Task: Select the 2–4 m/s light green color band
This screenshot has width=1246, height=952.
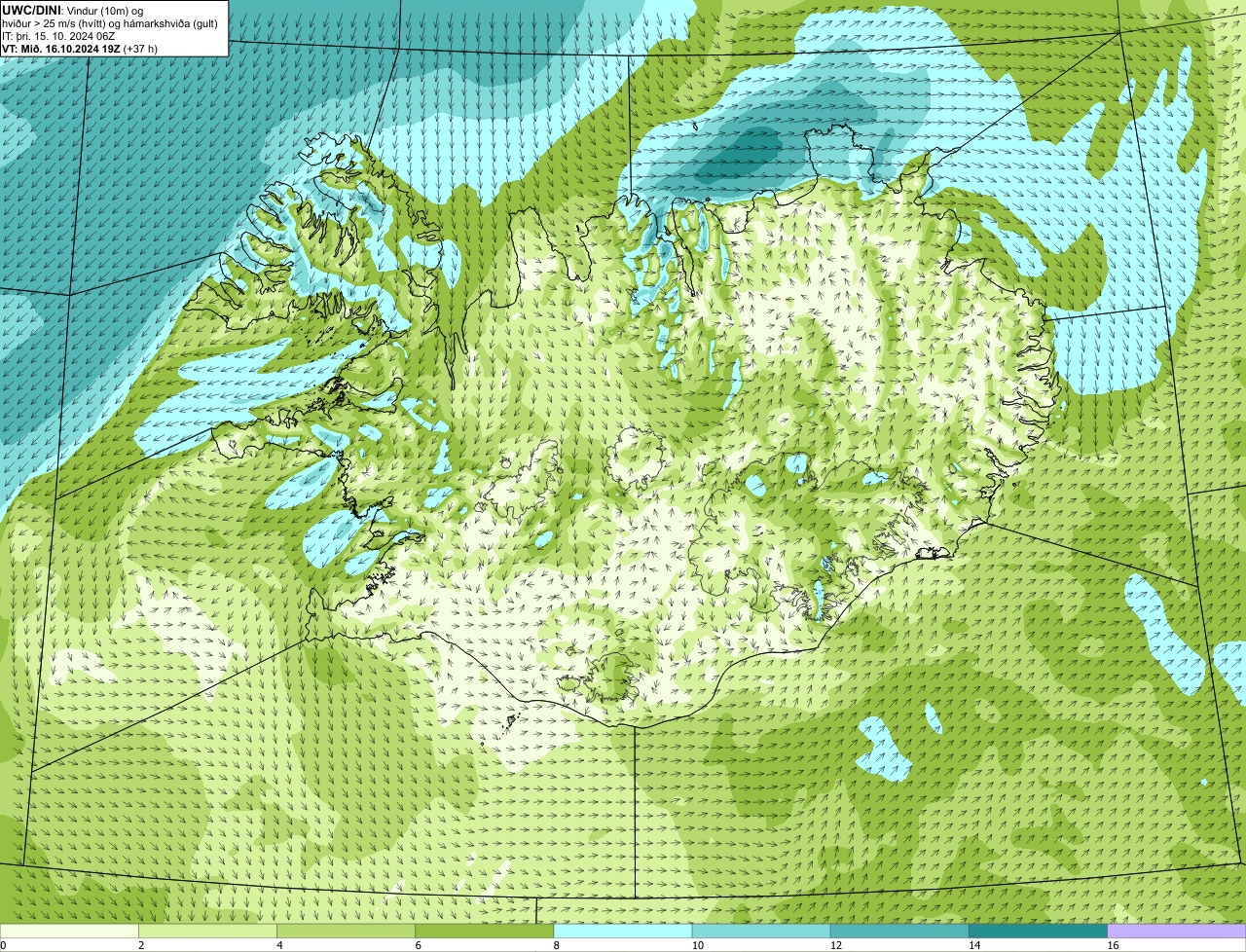Action: [207, 931]
